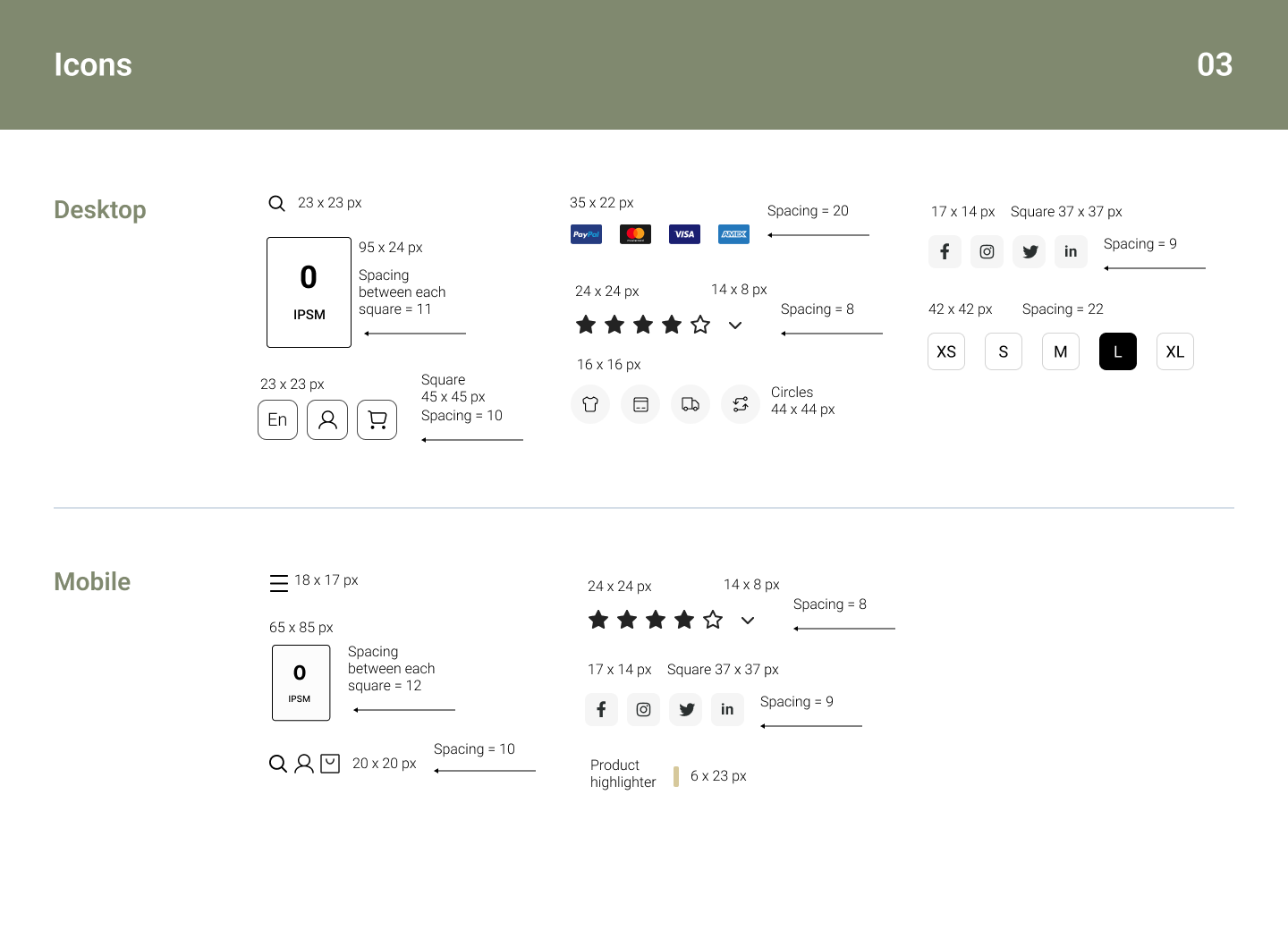Select the Mastercard payment icon

635,234
